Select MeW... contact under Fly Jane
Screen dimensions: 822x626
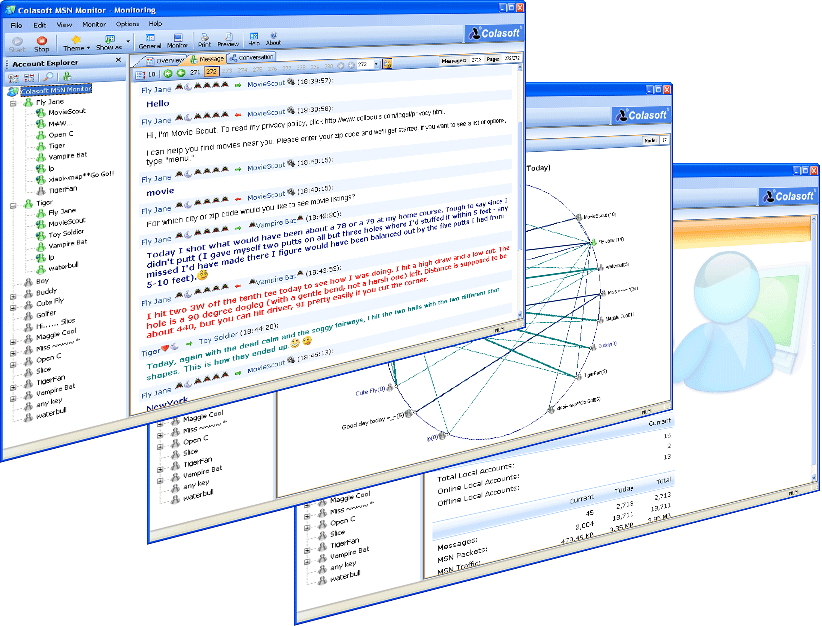58,124
